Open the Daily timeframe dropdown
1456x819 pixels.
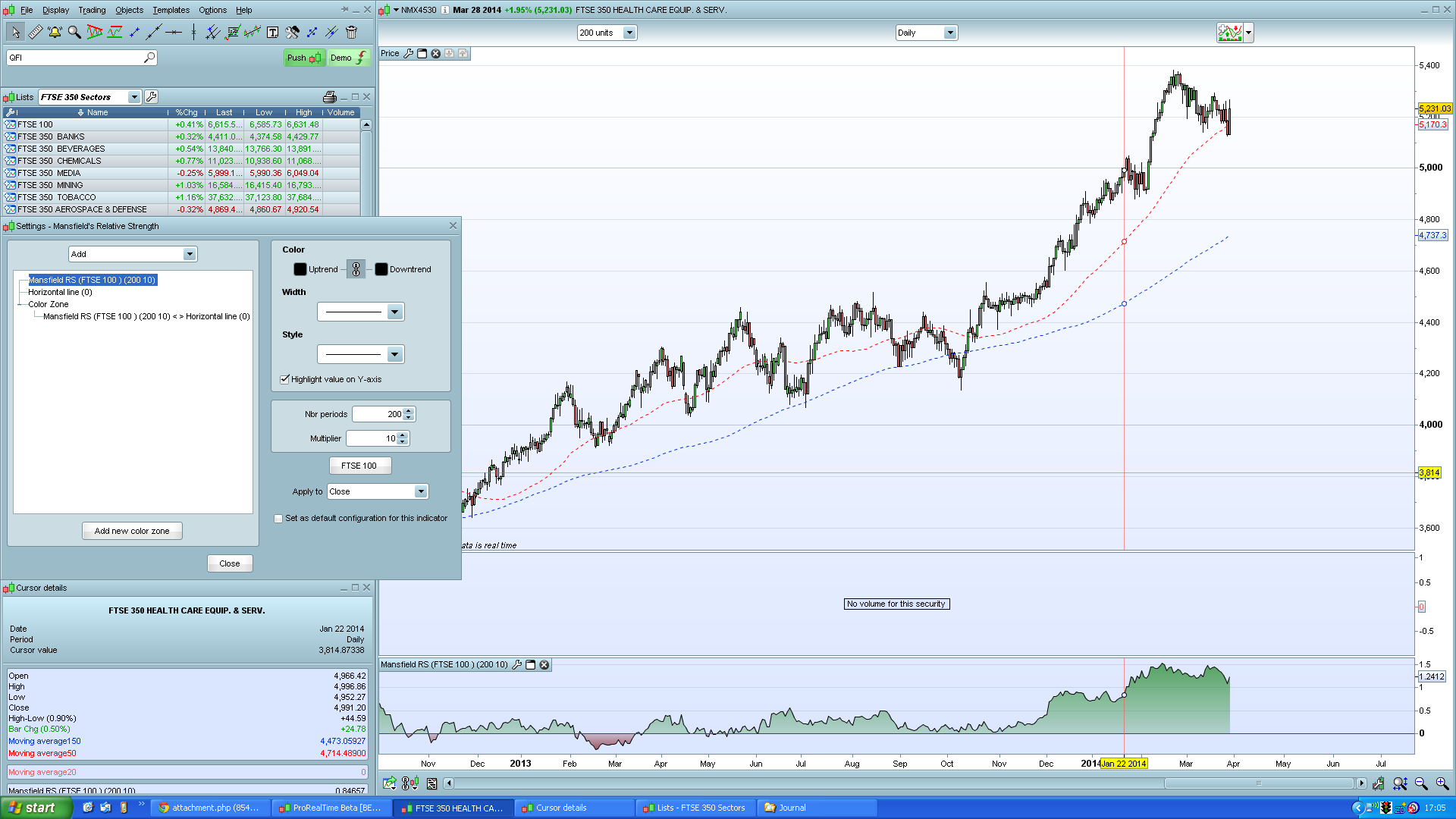click(949, 33)
